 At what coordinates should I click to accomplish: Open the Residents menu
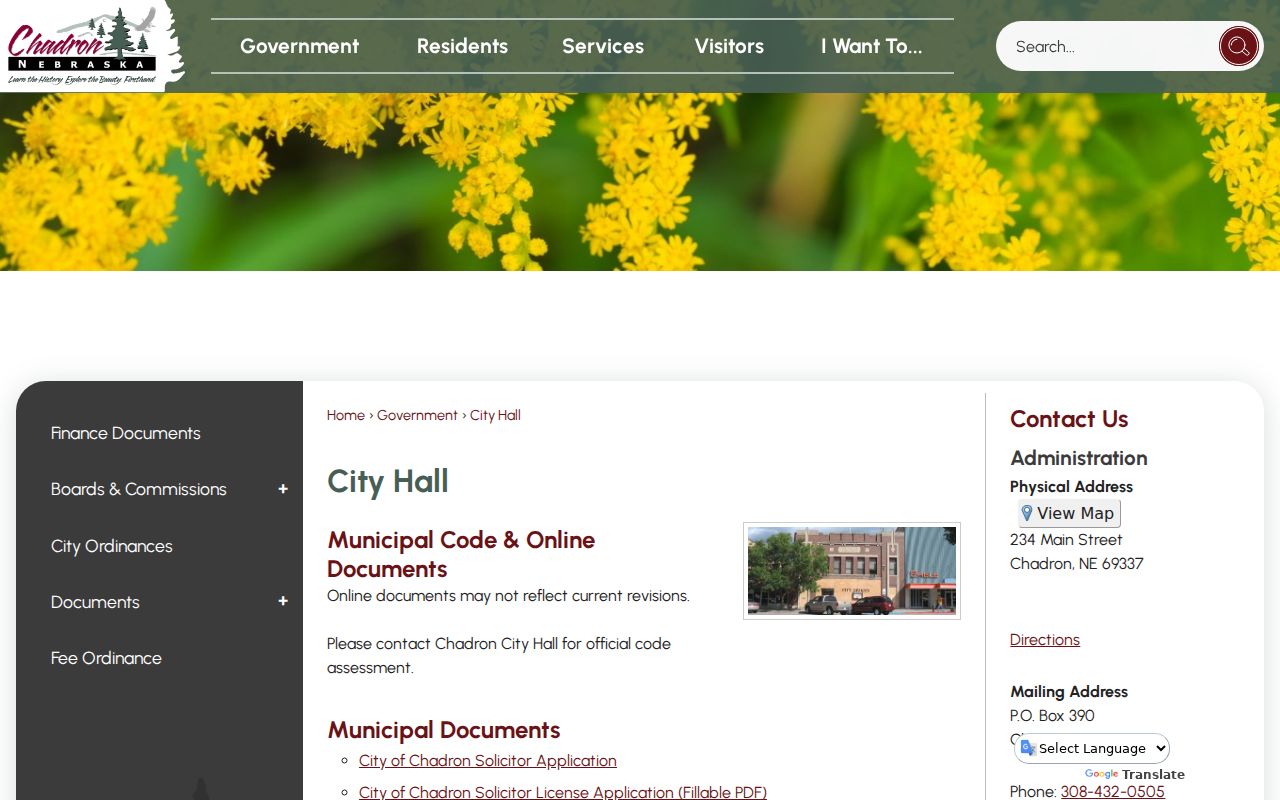point(462,46)
